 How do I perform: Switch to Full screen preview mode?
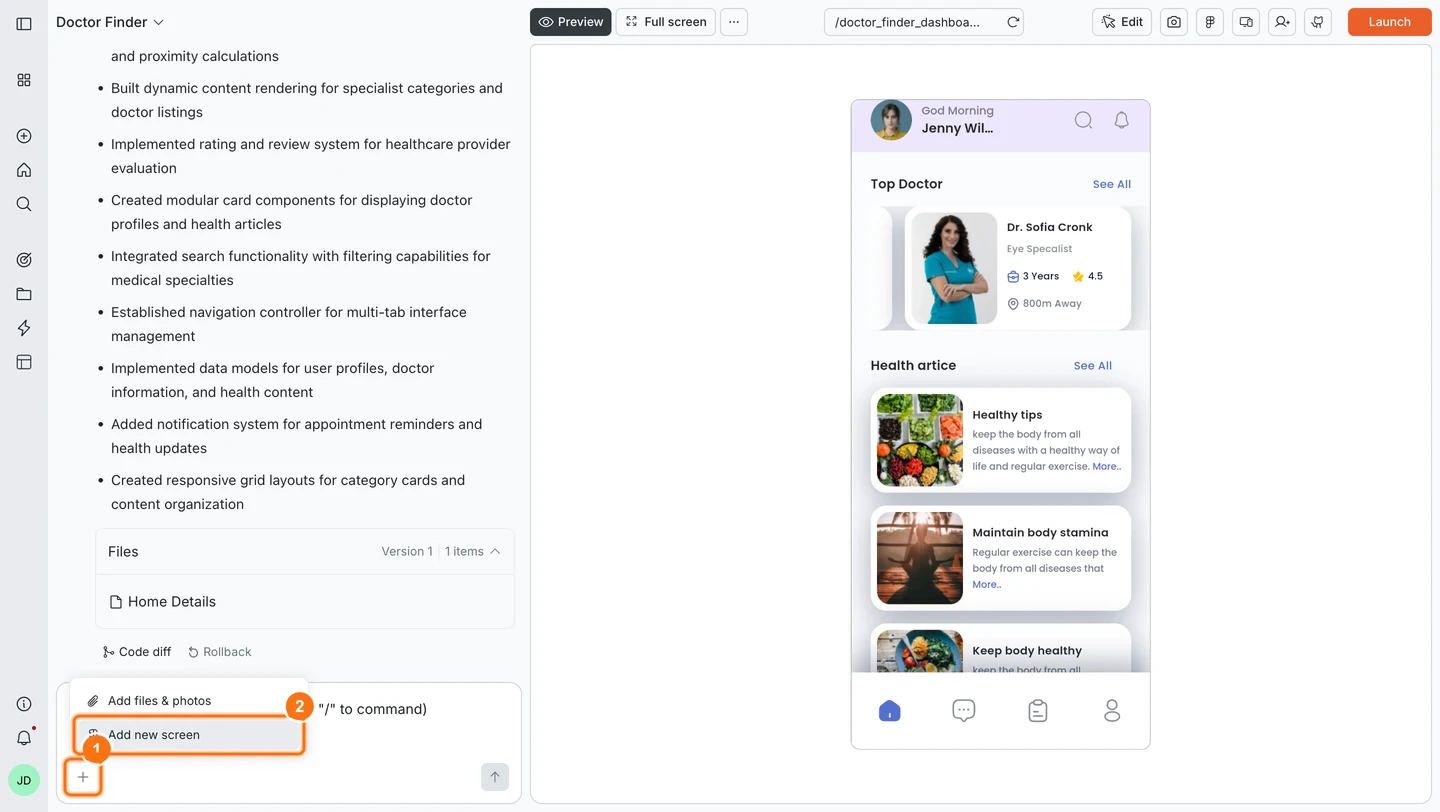[665, 21]
